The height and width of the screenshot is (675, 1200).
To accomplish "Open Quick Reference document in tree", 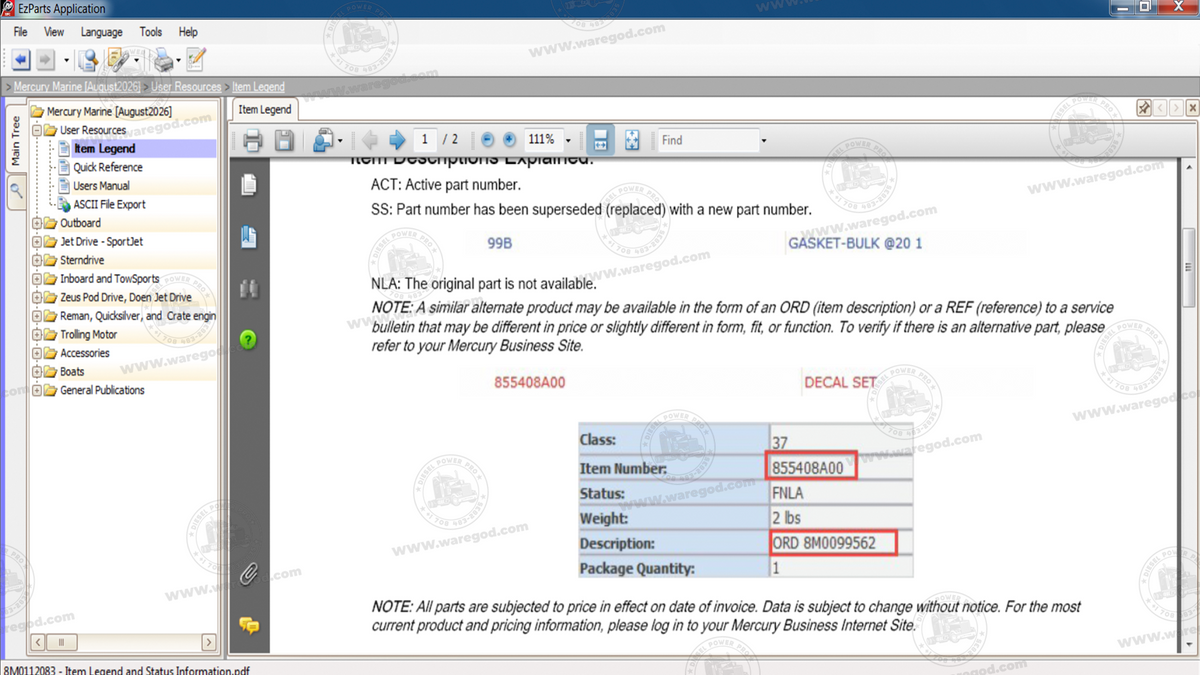I will click(x=107, y=167).
